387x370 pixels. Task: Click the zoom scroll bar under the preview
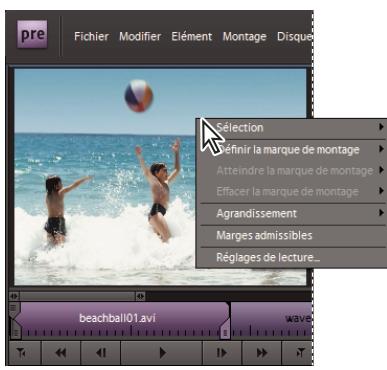click(77, 296)
